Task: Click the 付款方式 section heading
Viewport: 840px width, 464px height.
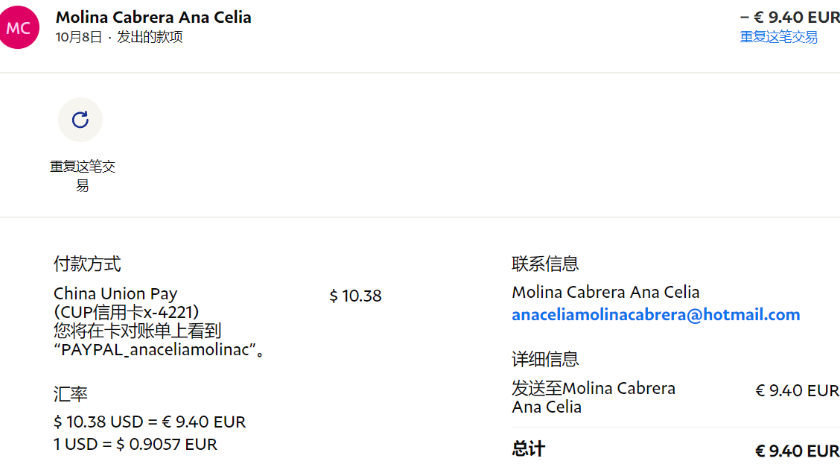Action: click(x=87, y=264)
